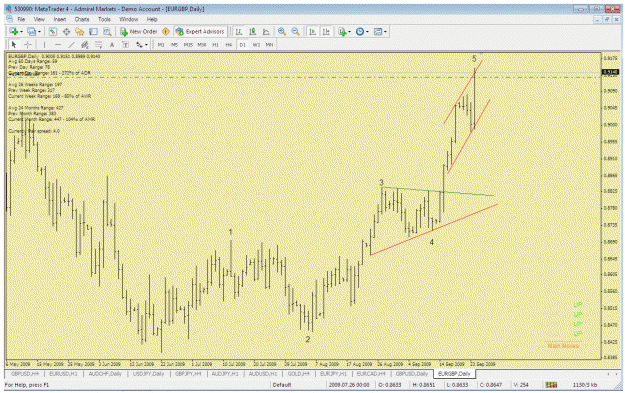Zoom out on the chart
625x393 pixels.
[x=295, y=31]
